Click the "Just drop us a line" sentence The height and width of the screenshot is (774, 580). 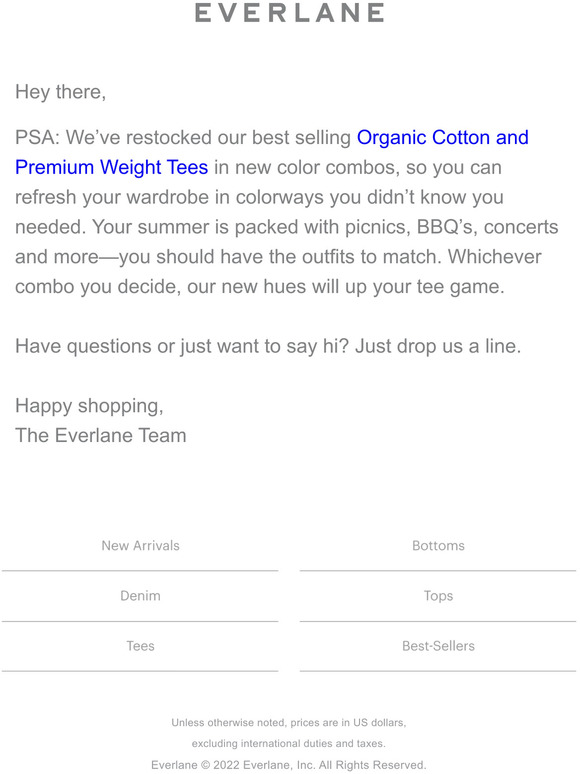438,346
